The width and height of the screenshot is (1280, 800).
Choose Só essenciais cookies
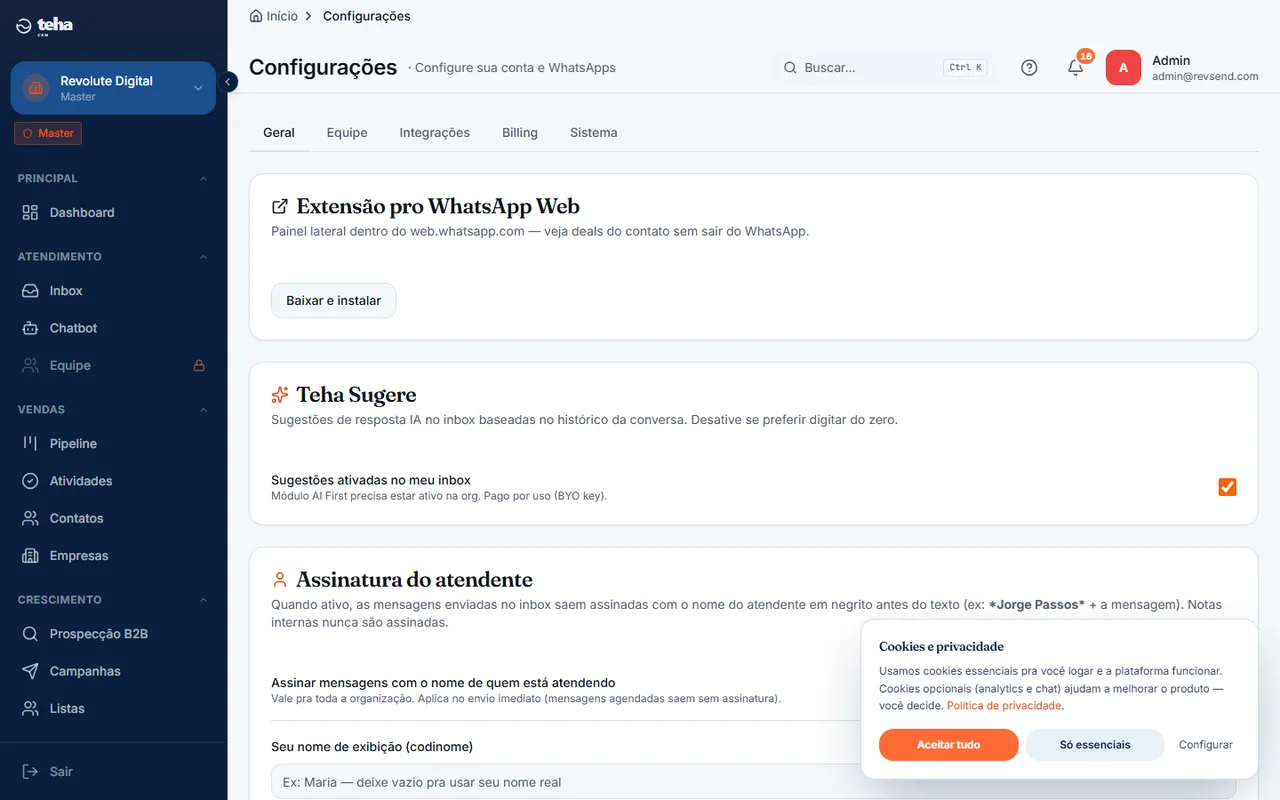(x=1095, y=745)
